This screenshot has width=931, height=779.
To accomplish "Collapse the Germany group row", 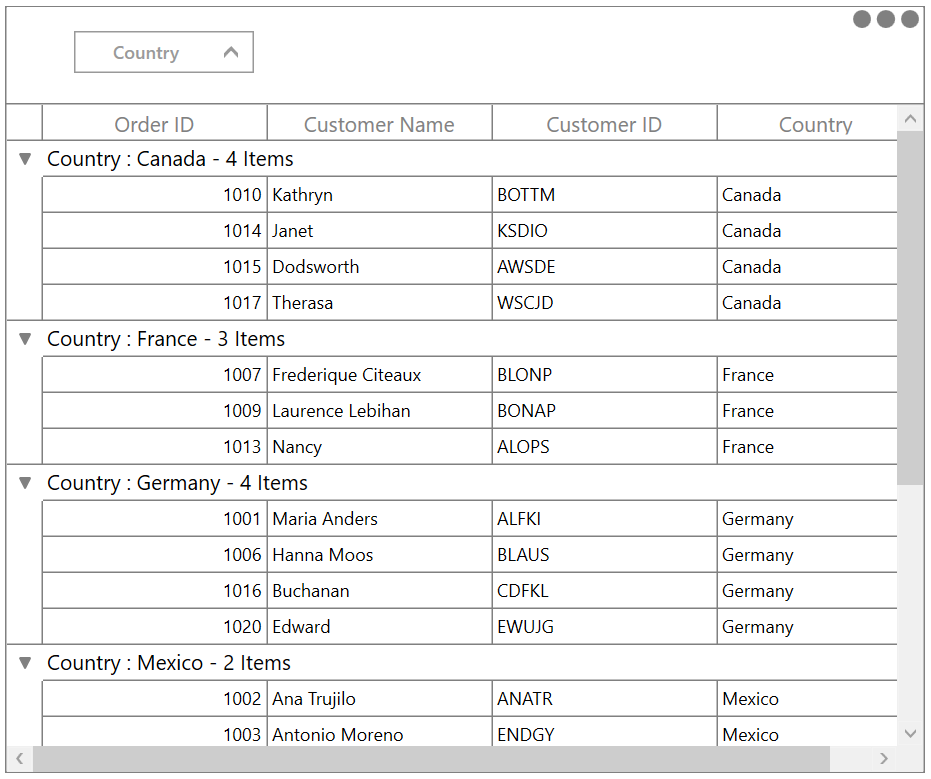I will [x=23, y=482].
